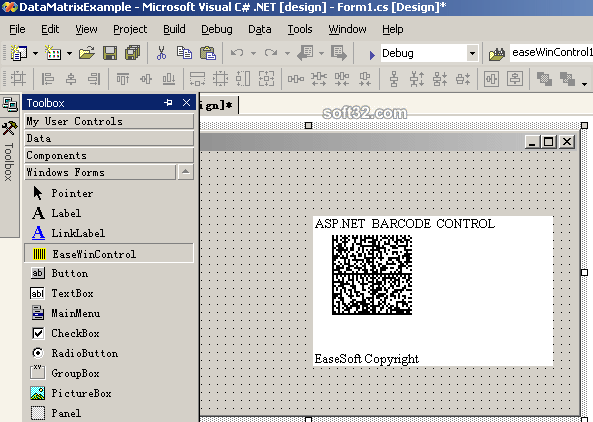593x422 pixels.
Task: Open the Redo history dropdown arrow
Action: click(287, 53)
